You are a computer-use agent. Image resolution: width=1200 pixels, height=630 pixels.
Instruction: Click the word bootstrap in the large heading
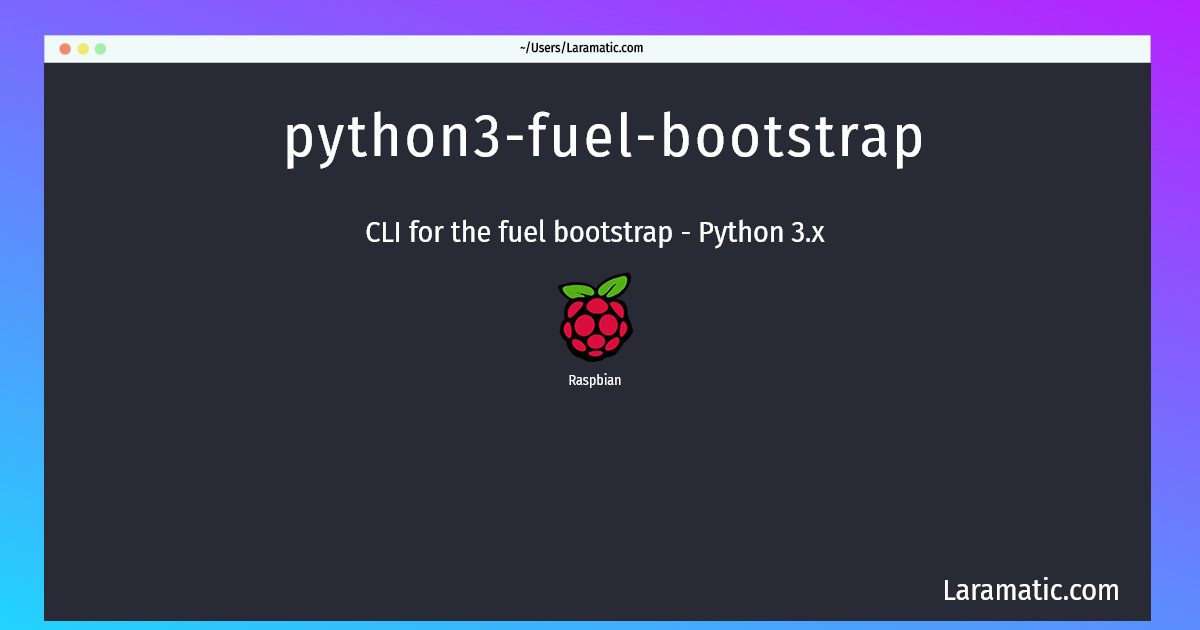pyautogui.click(x=792, y=139)
